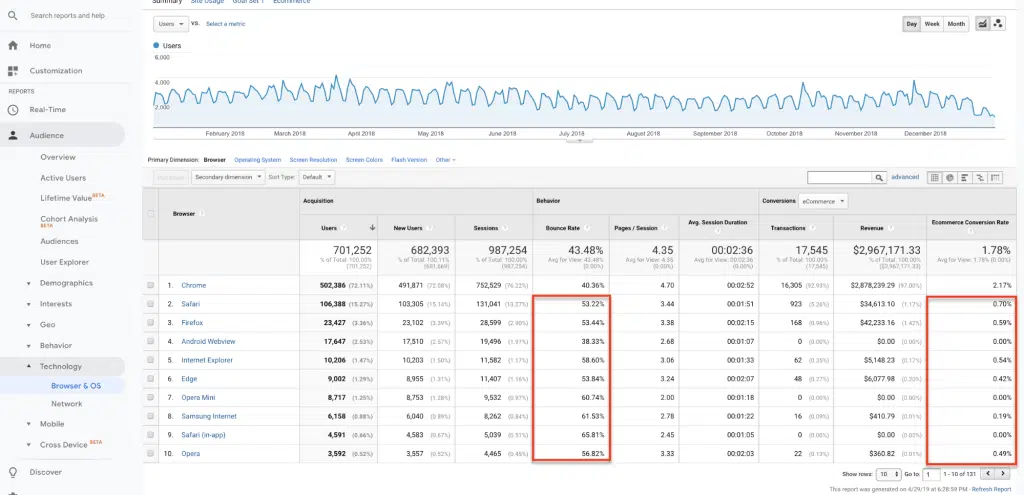Viewport: 1024px width, 495px height.
Task: Open the Network report in sidebar
Action: (x=67, y=404)
